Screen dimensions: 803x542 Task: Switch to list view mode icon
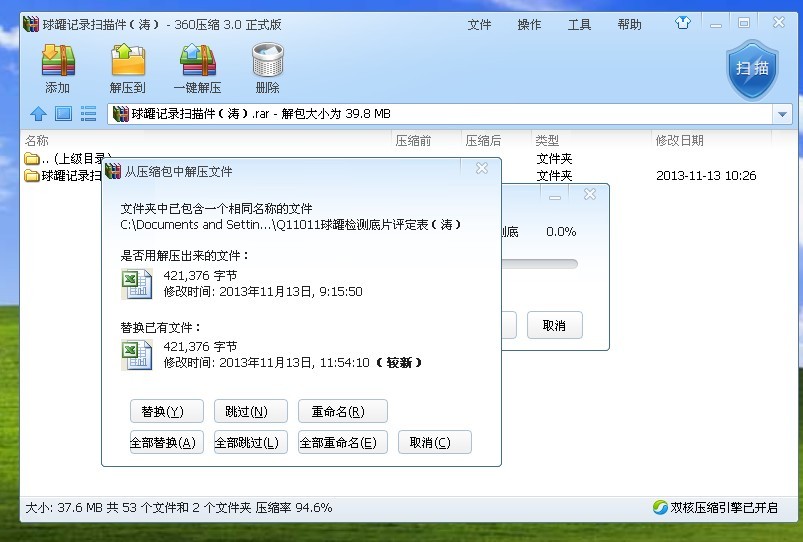(x=88, y=113)
